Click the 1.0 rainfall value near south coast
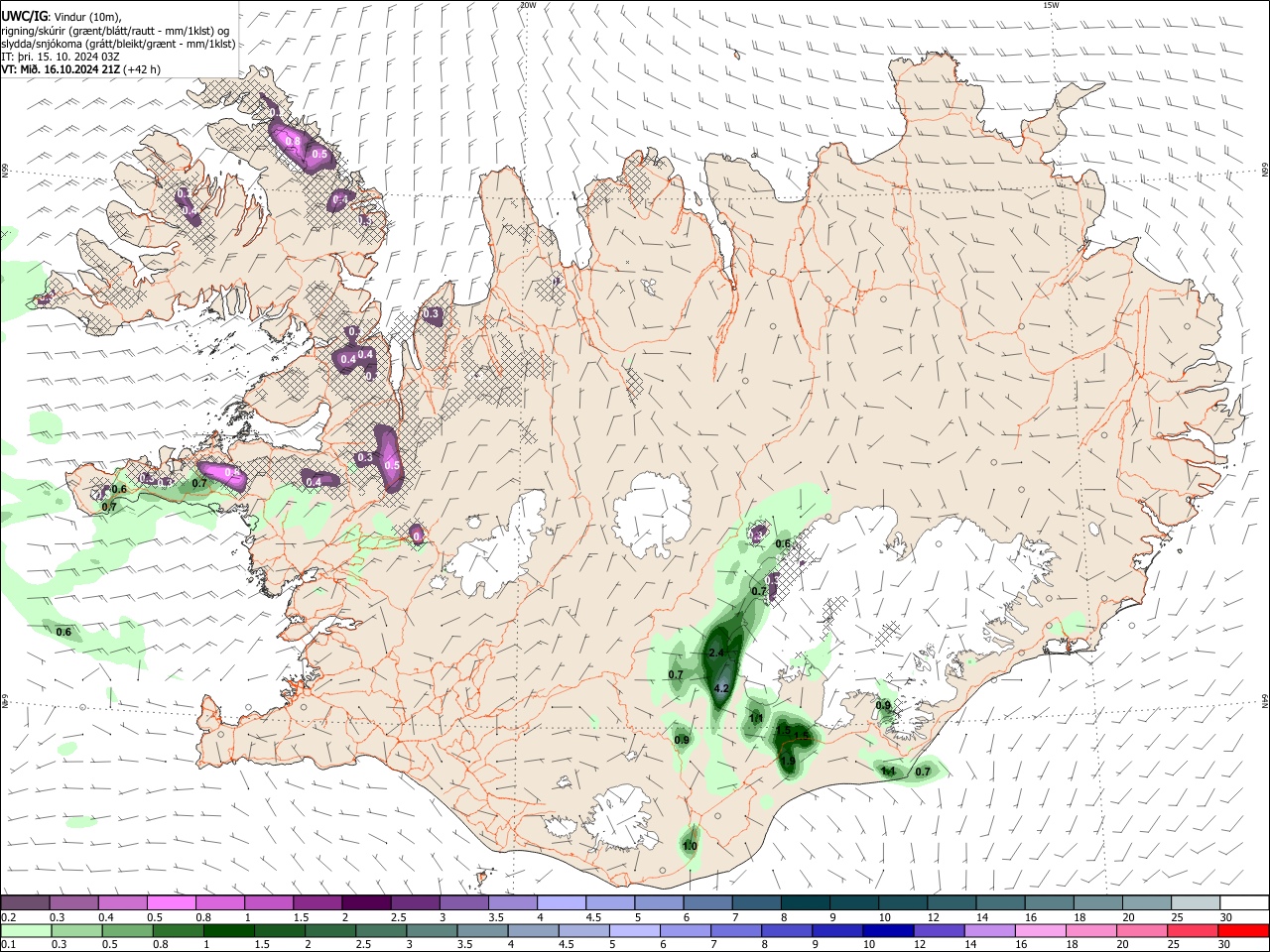The width and height of the screenshot is (1270, 952). pos(690,846)
